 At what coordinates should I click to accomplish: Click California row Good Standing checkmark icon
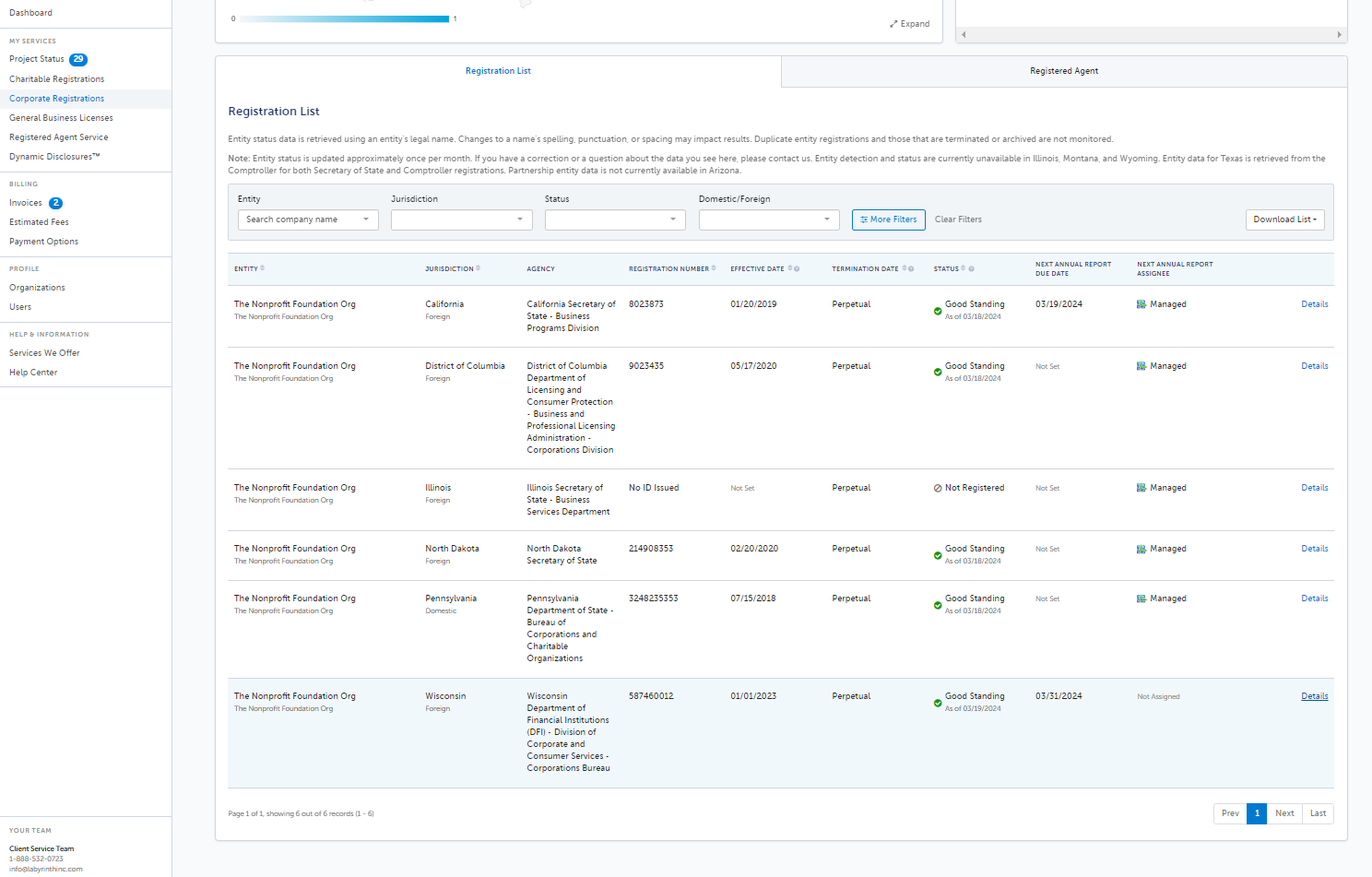[x=938, y=311]
